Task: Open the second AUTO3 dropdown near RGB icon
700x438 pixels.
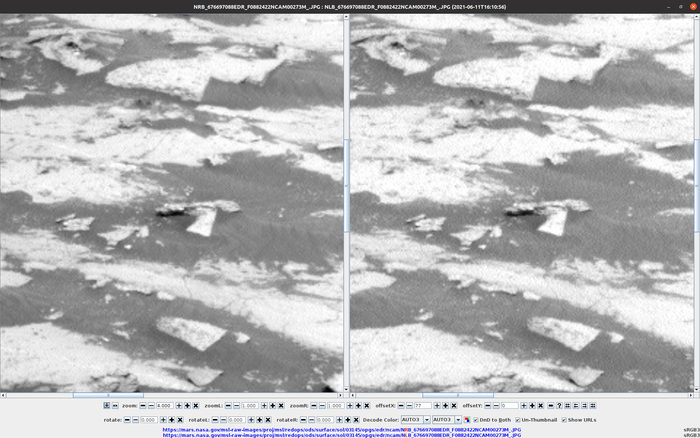Action: 447,420
